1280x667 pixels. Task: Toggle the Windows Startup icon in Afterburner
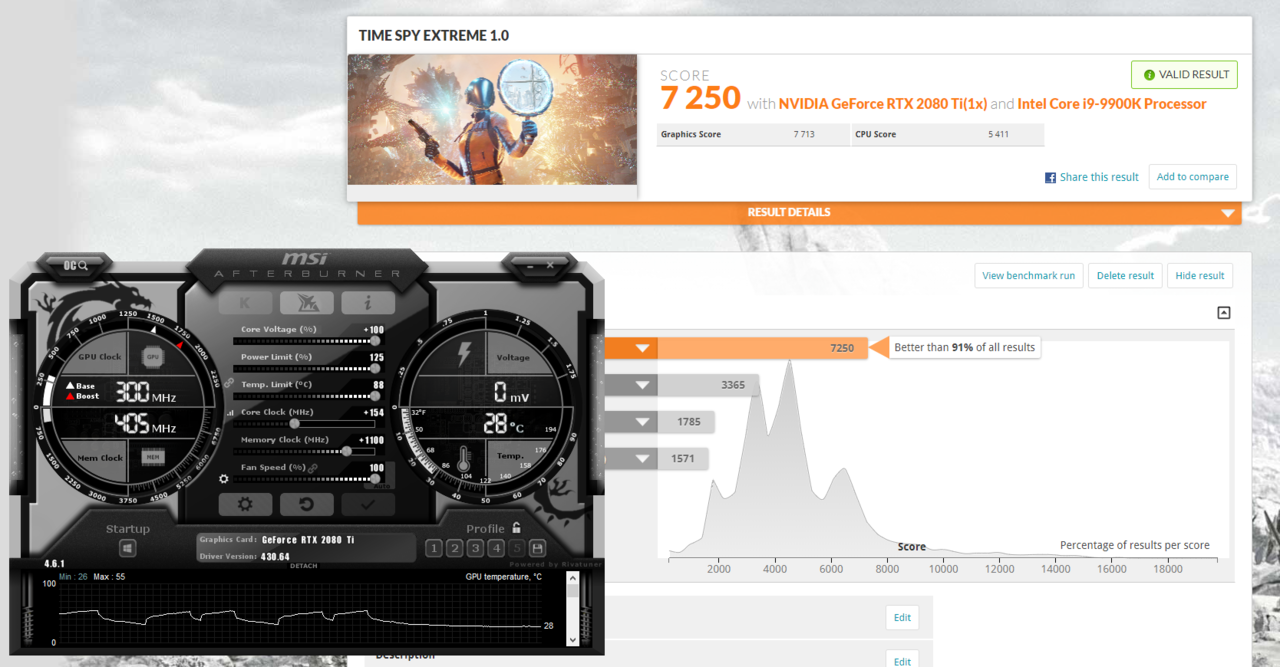(127, 548)
